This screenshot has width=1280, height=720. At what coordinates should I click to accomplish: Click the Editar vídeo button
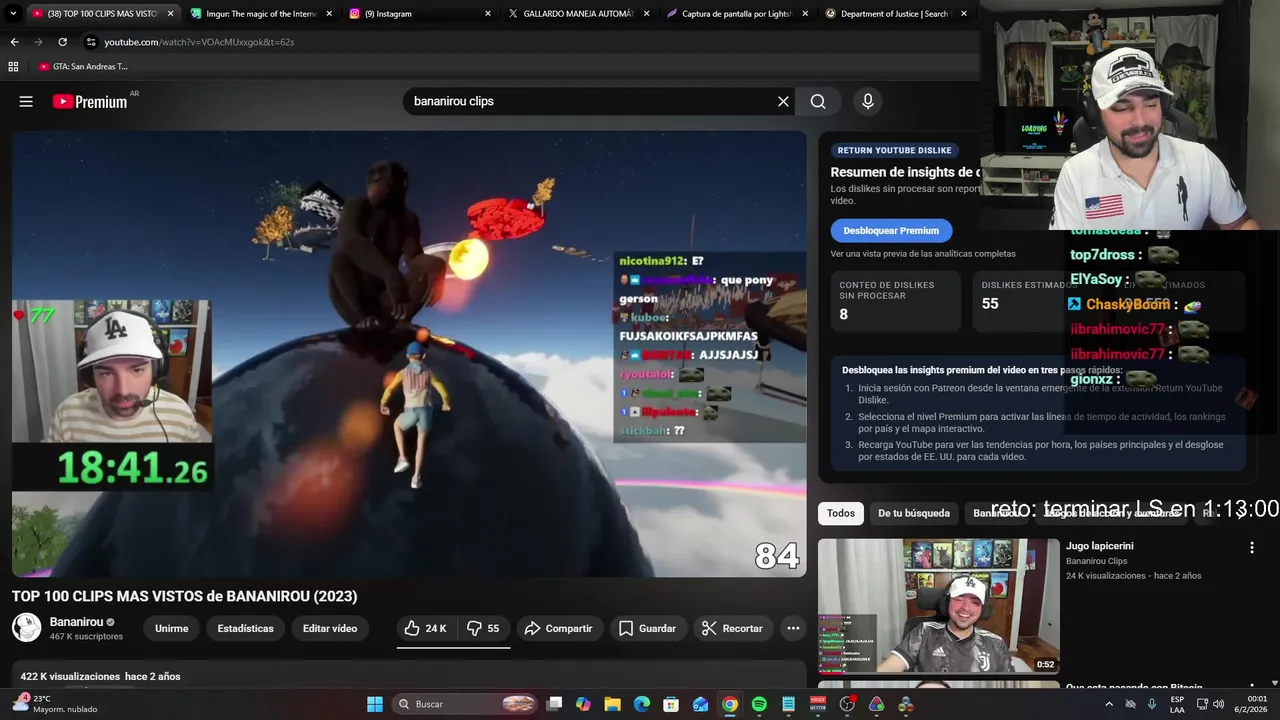pyautogui.click(x=330, y=628)
